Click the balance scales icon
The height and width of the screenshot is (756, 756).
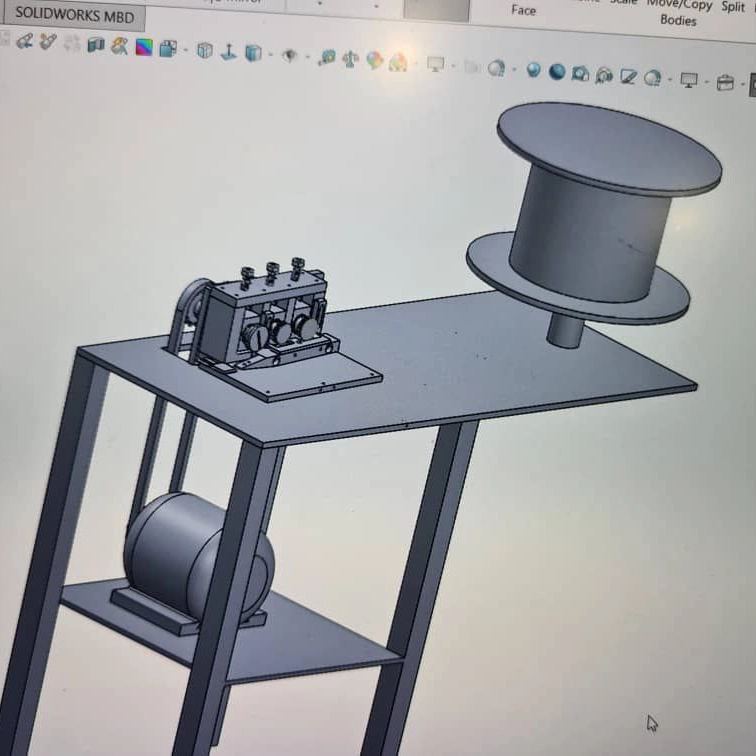click(x=350, y=60)
